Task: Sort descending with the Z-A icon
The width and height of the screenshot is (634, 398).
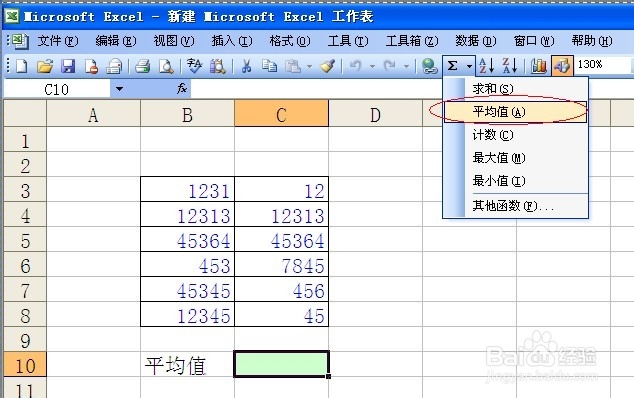Action: point(509,66)
